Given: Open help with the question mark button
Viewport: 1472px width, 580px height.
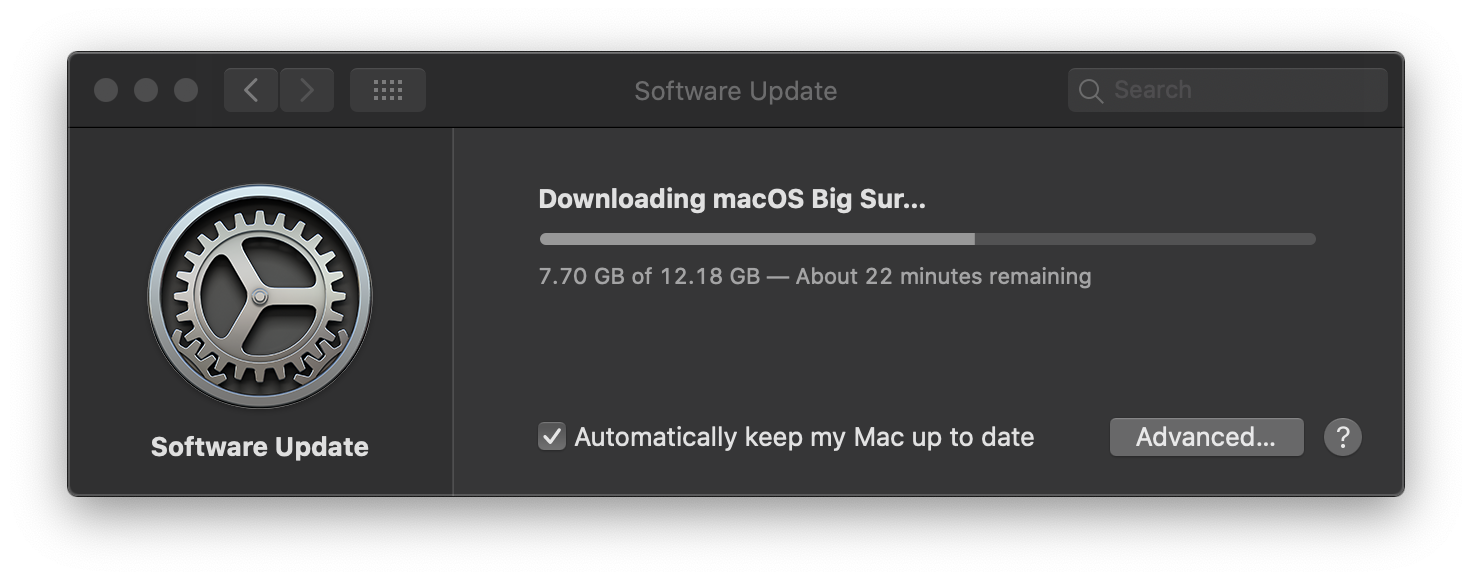Looking at the screenshot, I should (1343, 437).
